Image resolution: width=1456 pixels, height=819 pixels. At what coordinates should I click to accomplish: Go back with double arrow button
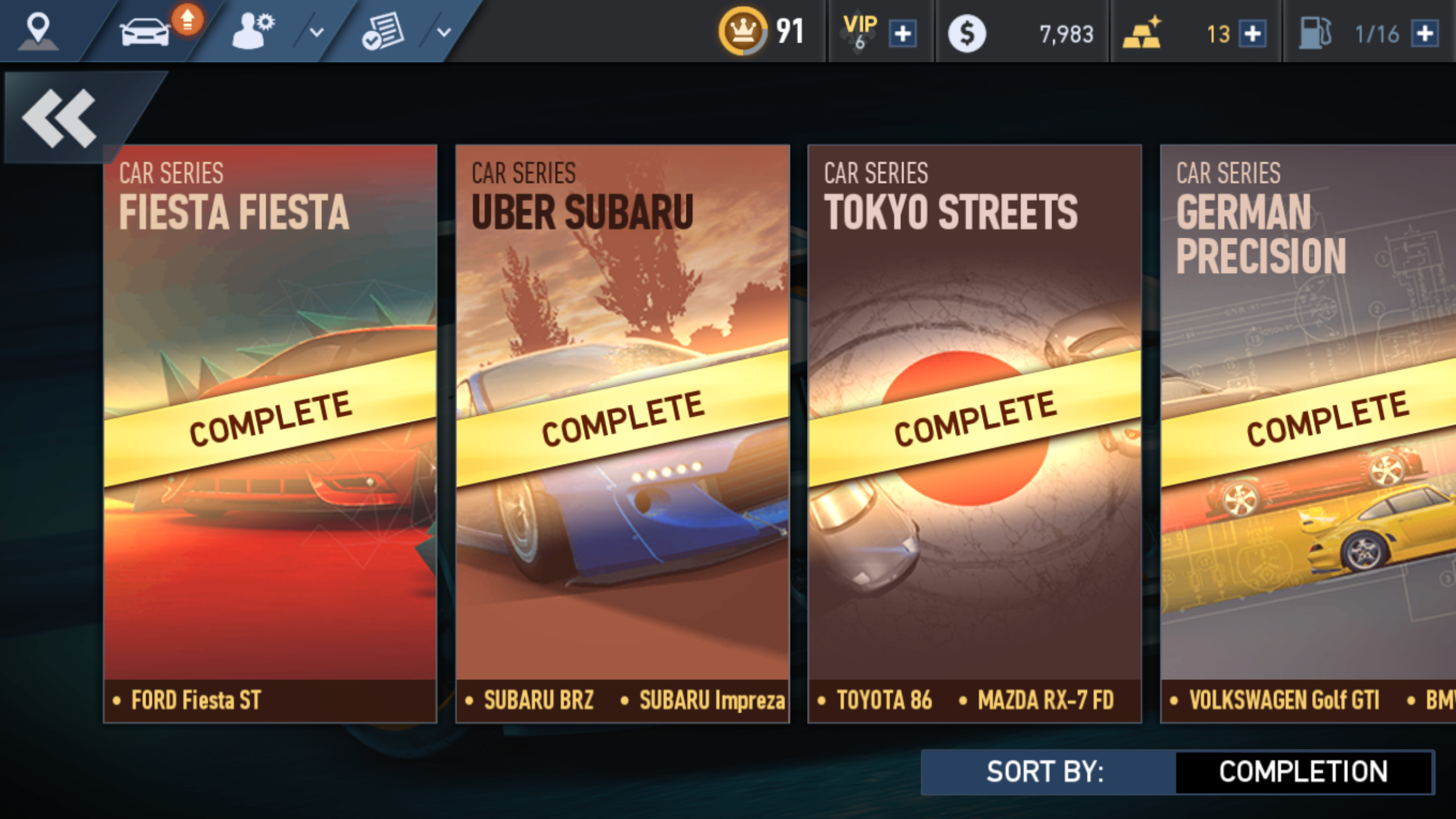60,118
